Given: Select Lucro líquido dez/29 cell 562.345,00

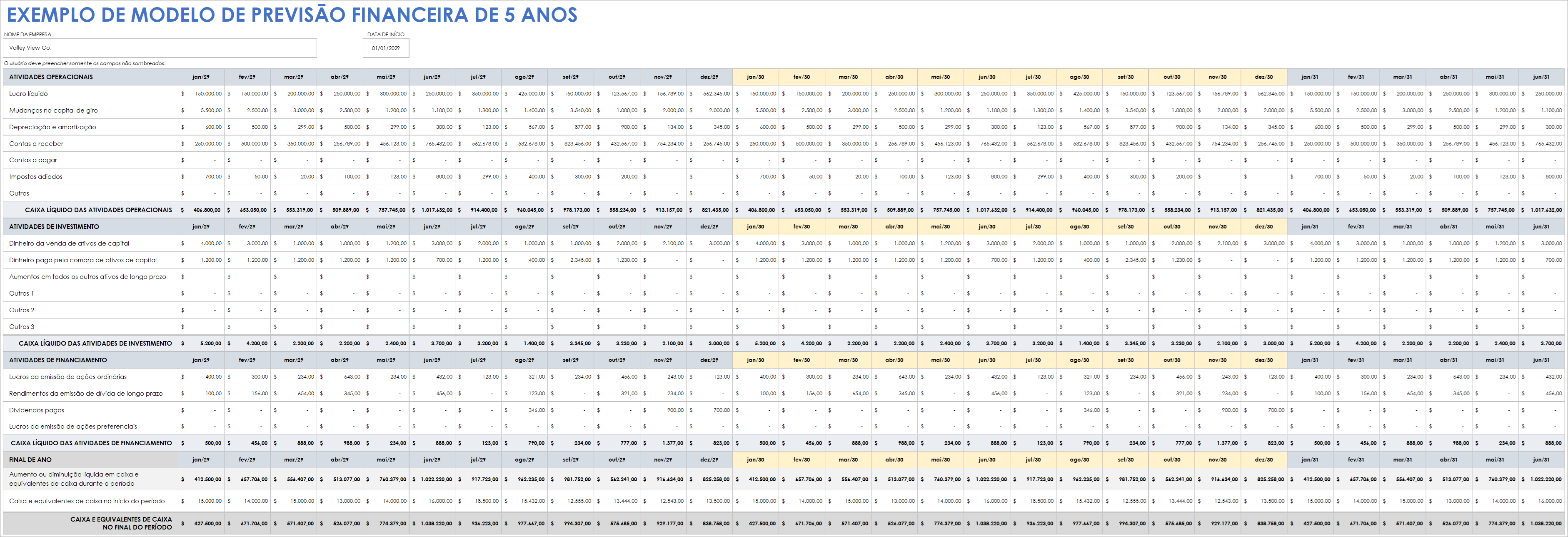Looking at the screenshot, I should [709, 94].
